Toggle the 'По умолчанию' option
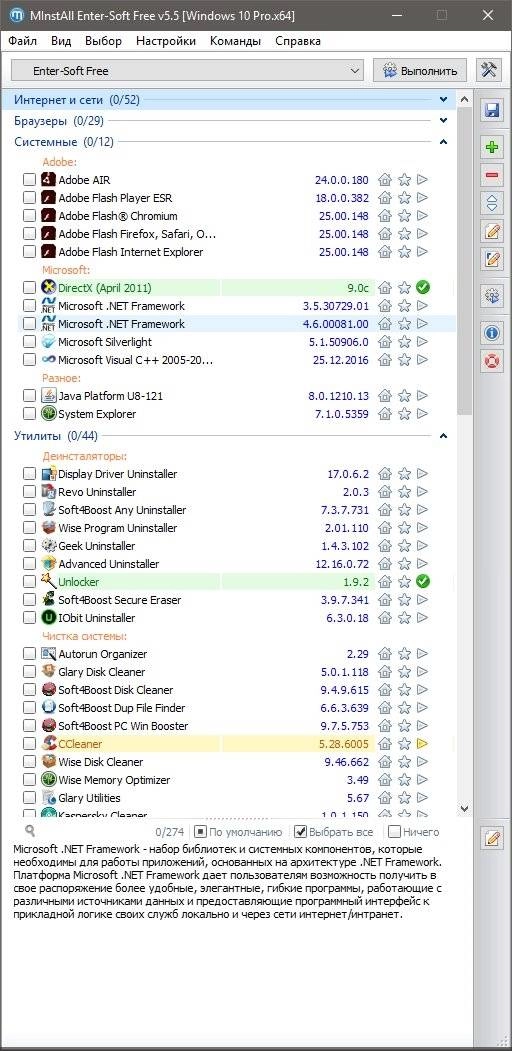 (199, 832)
